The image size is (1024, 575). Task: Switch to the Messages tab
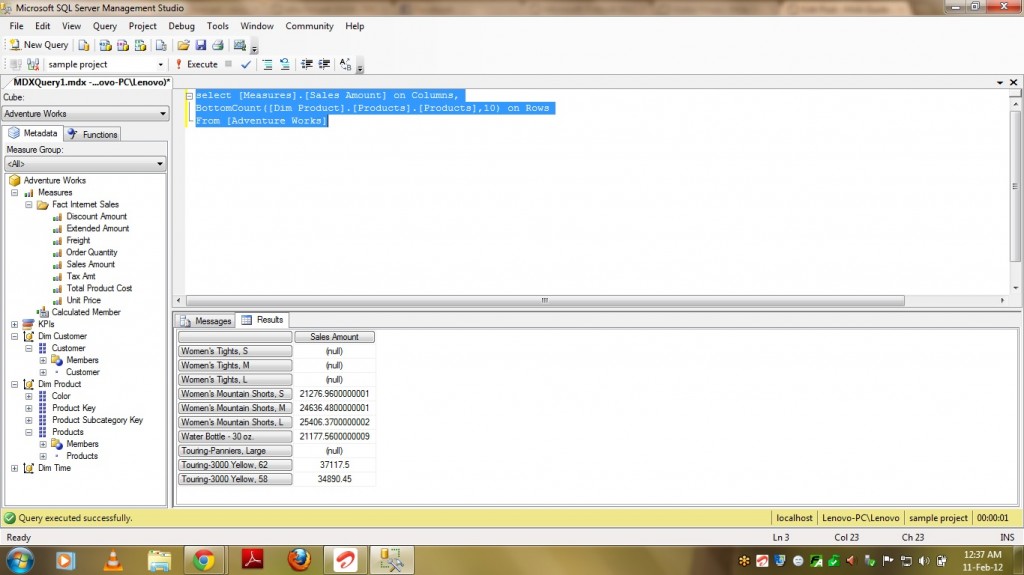pos(206,321)
